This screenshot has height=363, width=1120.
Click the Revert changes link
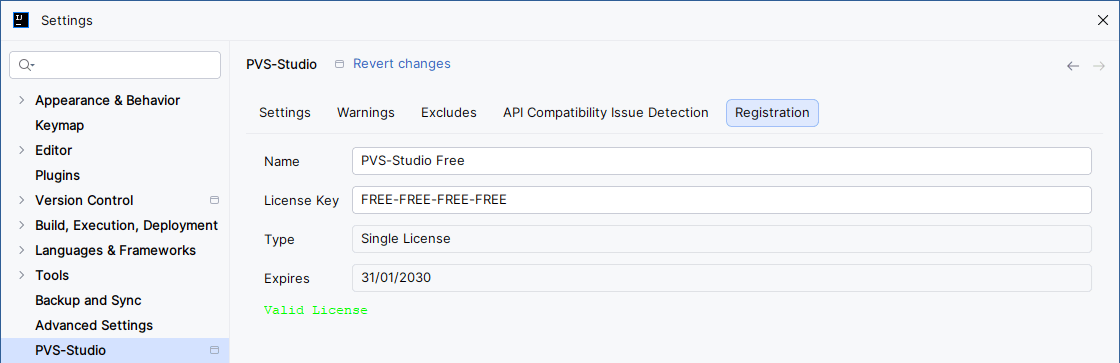pos(401,64)
